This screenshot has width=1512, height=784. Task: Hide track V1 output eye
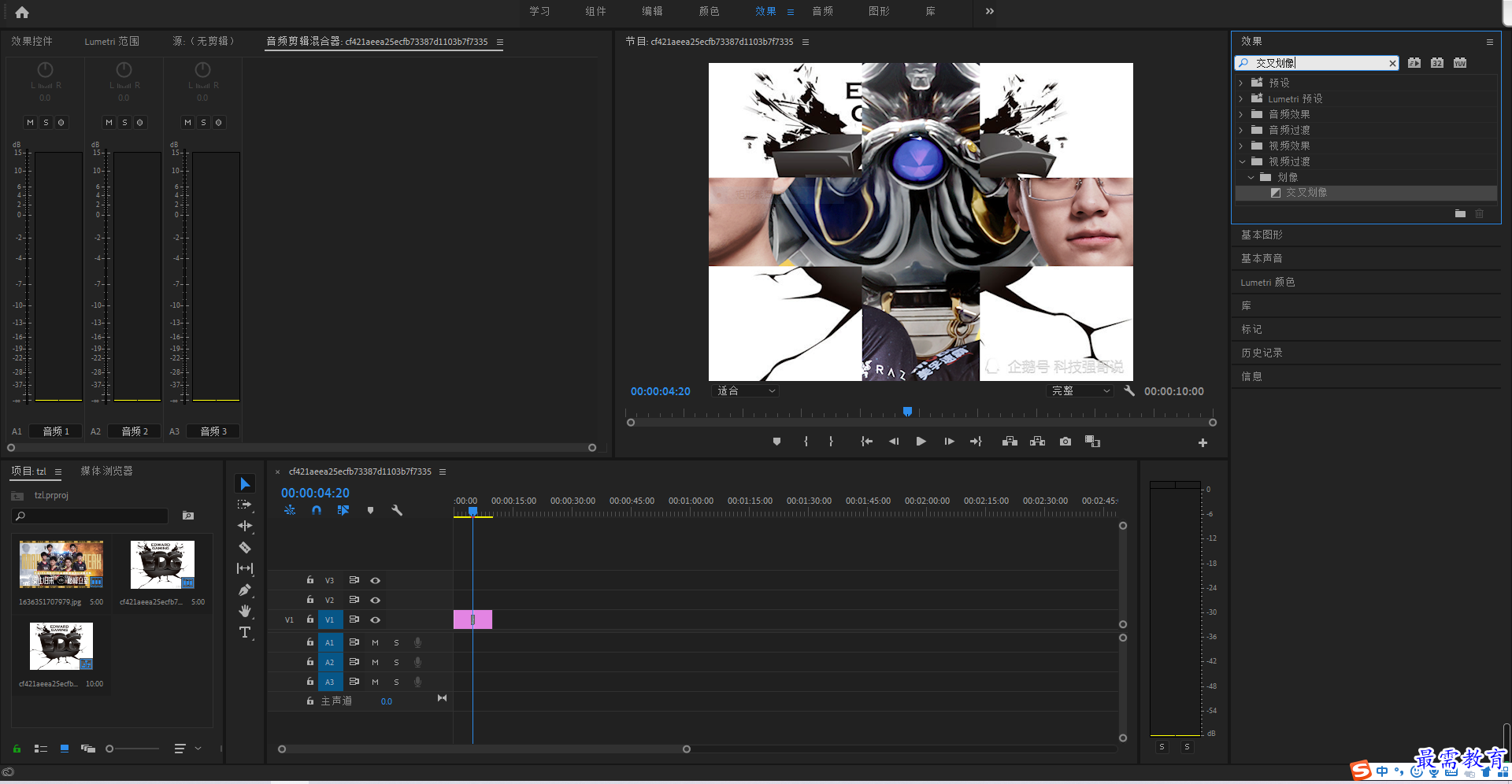pyautogui.click(x=376, y=619)
